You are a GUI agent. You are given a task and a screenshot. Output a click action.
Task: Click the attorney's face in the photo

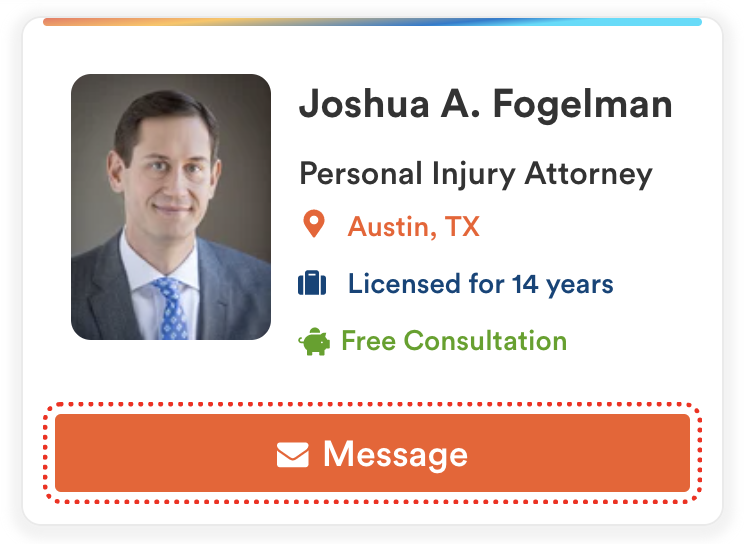tap(167, 176)
